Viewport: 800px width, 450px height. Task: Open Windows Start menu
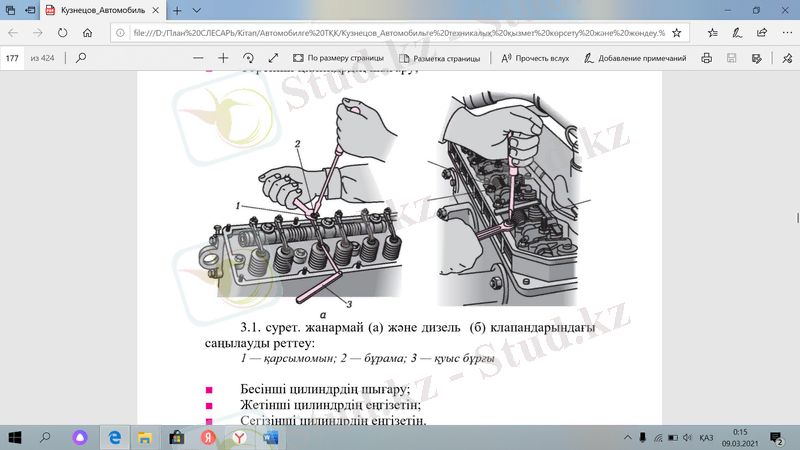pos(15,438)
